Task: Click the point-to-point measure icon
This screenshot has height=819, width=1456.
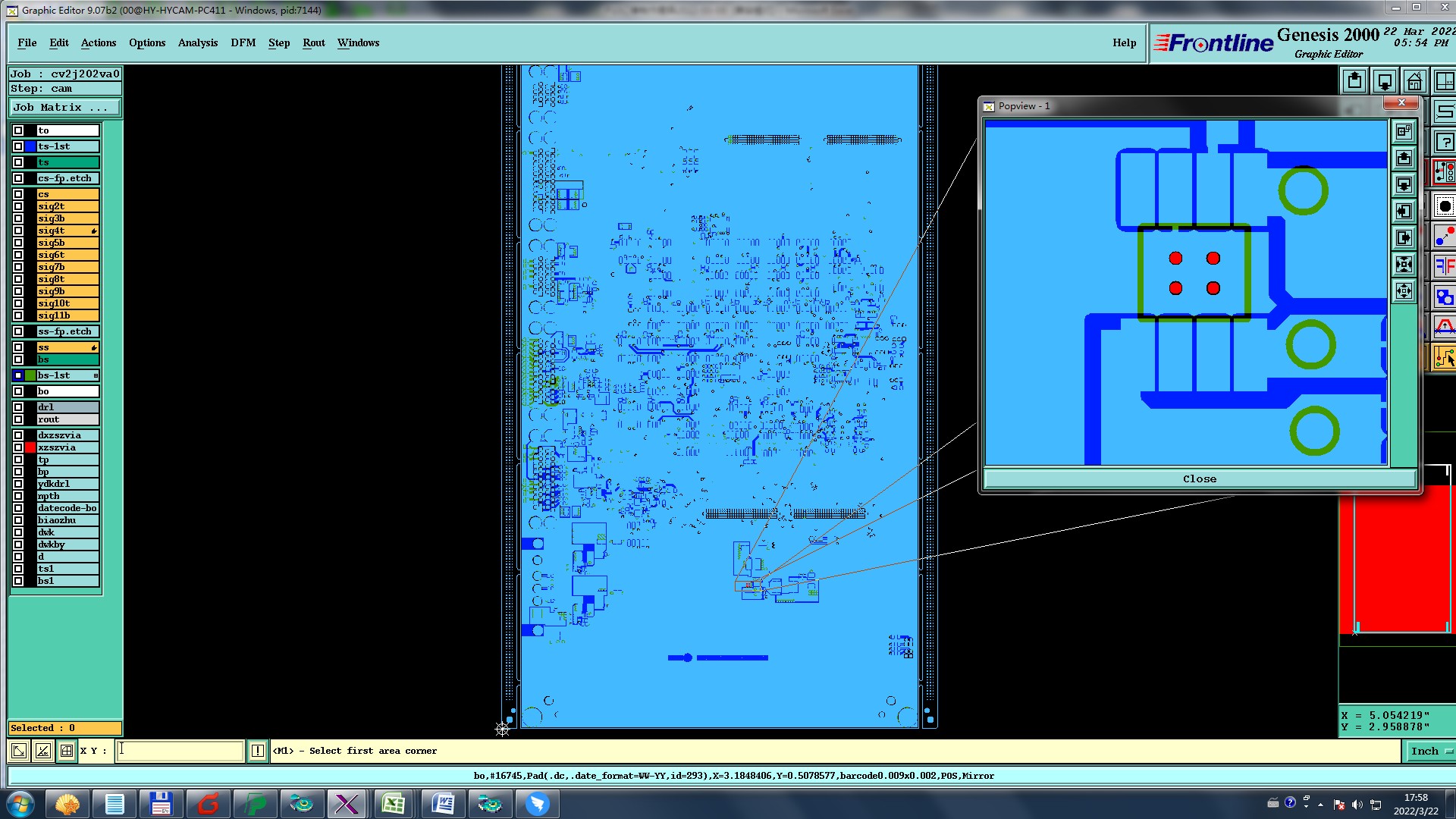Action: tap(1445, 237)
